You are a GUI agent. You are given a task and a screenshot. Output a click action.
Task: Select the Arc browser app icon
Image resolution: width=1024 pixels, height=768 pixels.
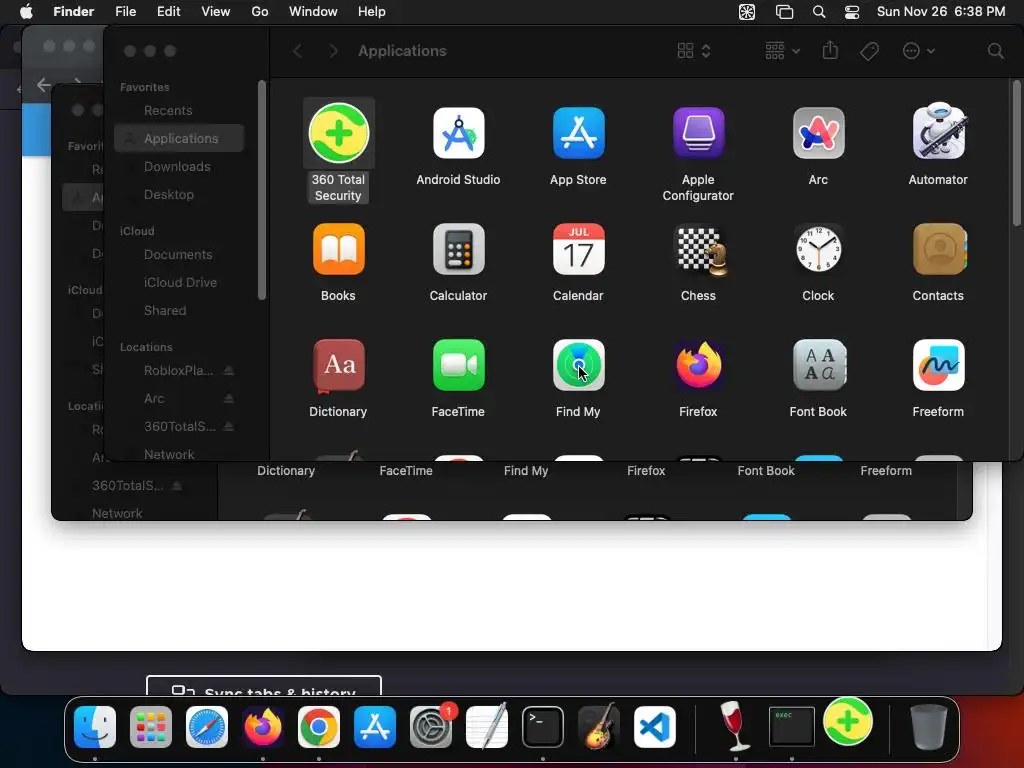818,133
